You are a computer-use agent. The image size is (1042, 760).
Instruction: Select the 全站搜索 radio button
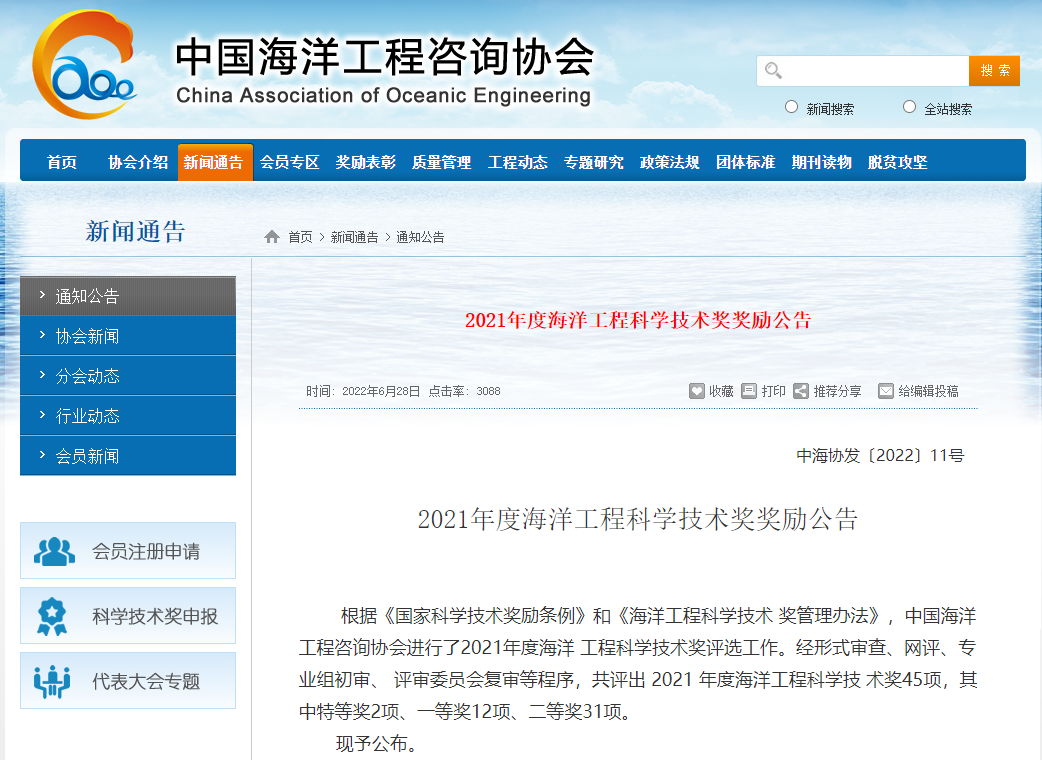coord(909,107)
